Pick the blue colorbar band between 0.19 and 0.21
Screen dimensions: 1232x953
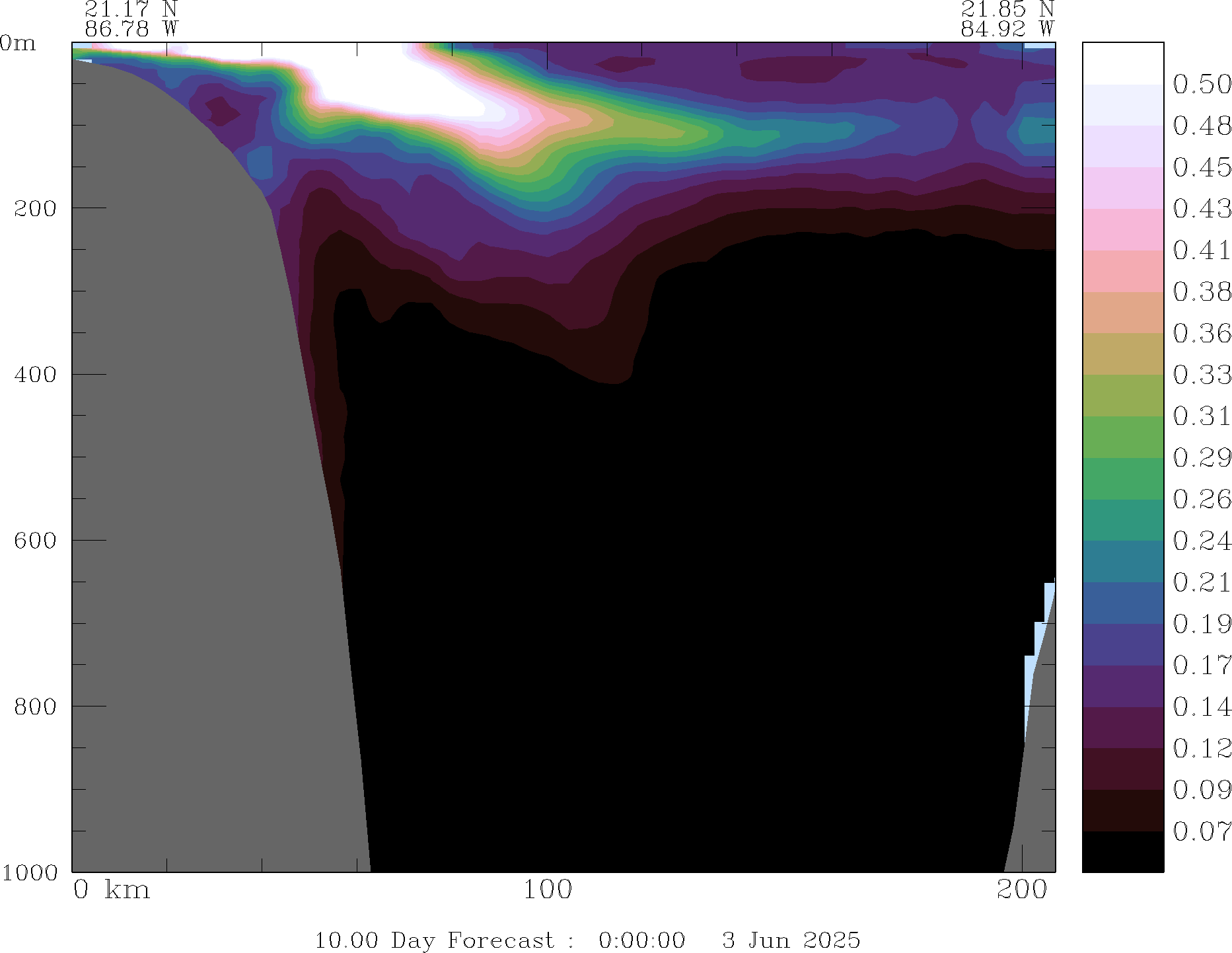click(1122, 603)
